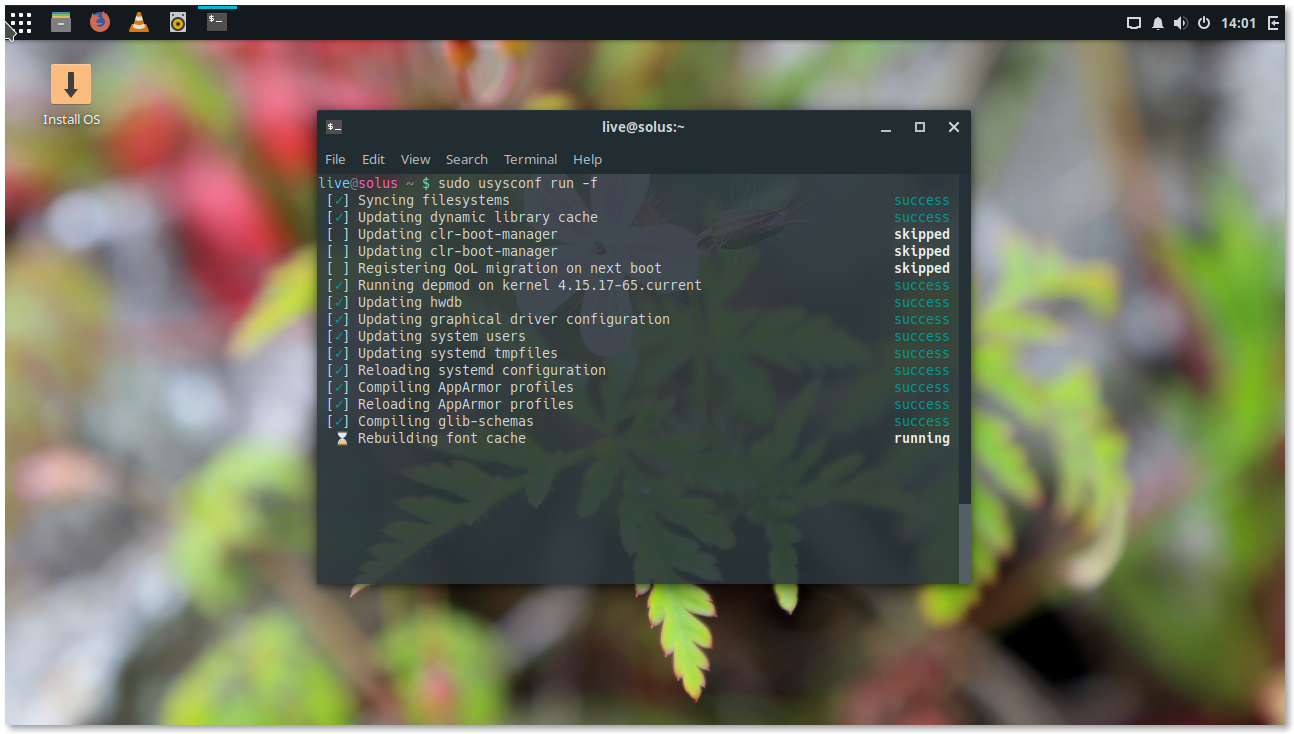
Task: Select the running Terminal task in the panel
Action: coord(217,21)
